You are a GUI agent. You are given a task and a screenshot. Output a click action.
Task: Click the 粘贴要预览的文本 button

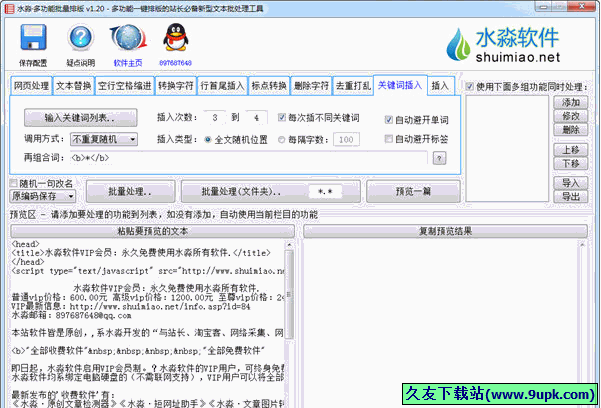(x=153, y=231)
